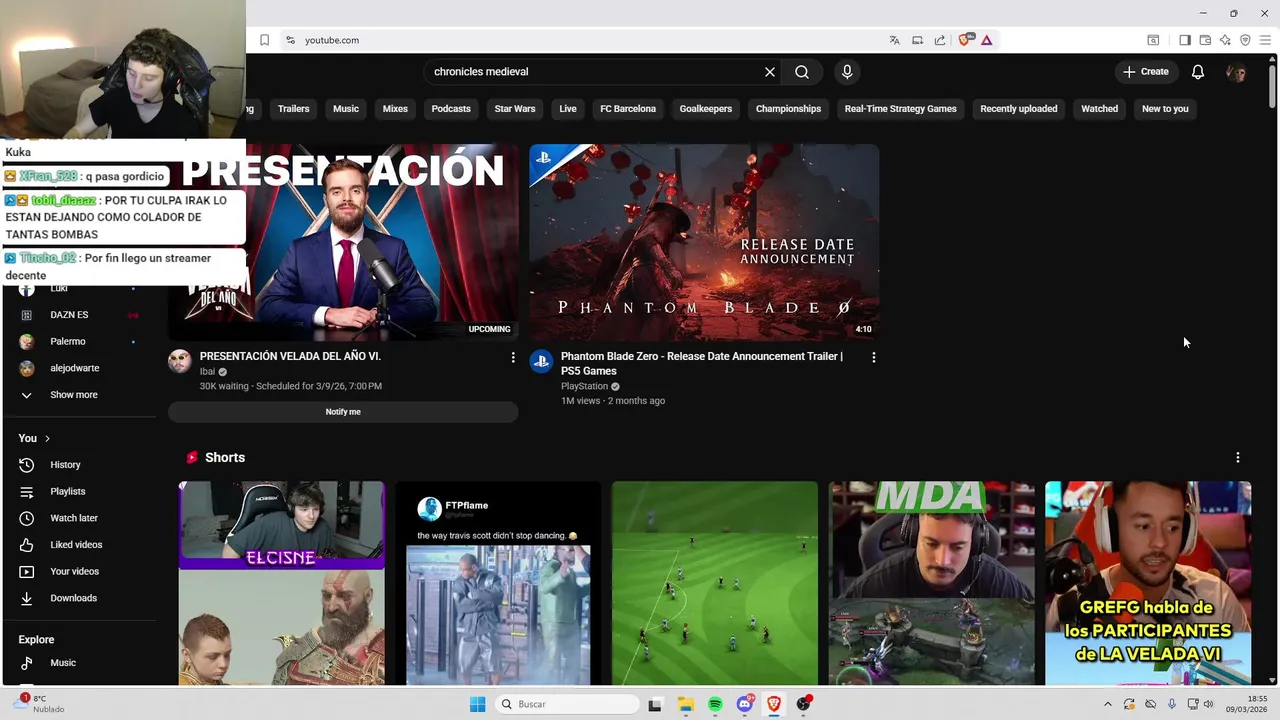This screenshot has height=720, width=1280.
Task: Open Phantom Blade Zero video thumbnail
Action: 704,242
